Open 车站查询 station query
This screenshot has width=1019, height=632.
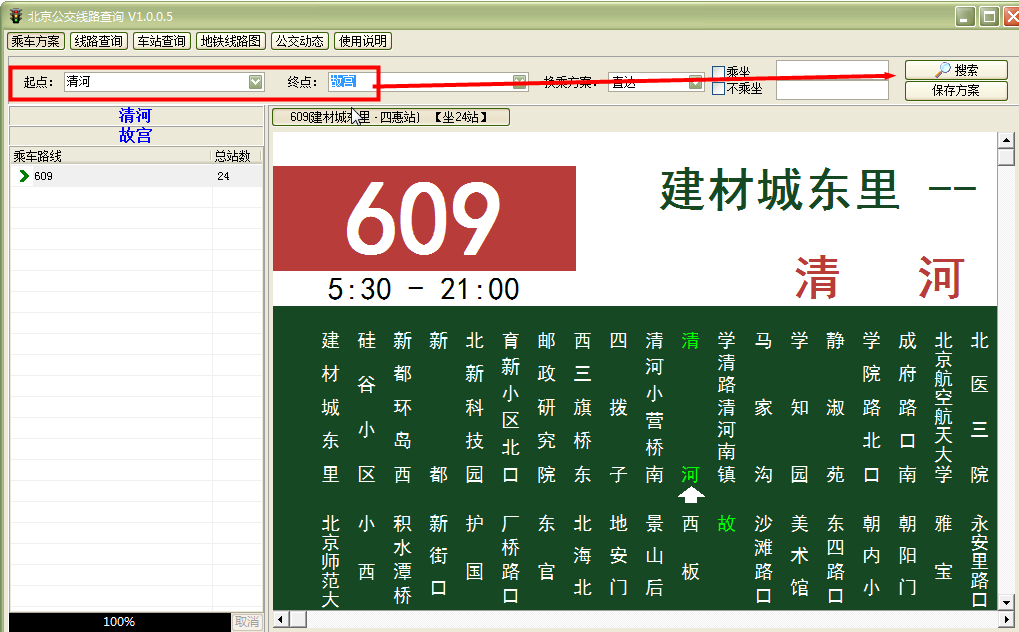click(x=162, y=41)
